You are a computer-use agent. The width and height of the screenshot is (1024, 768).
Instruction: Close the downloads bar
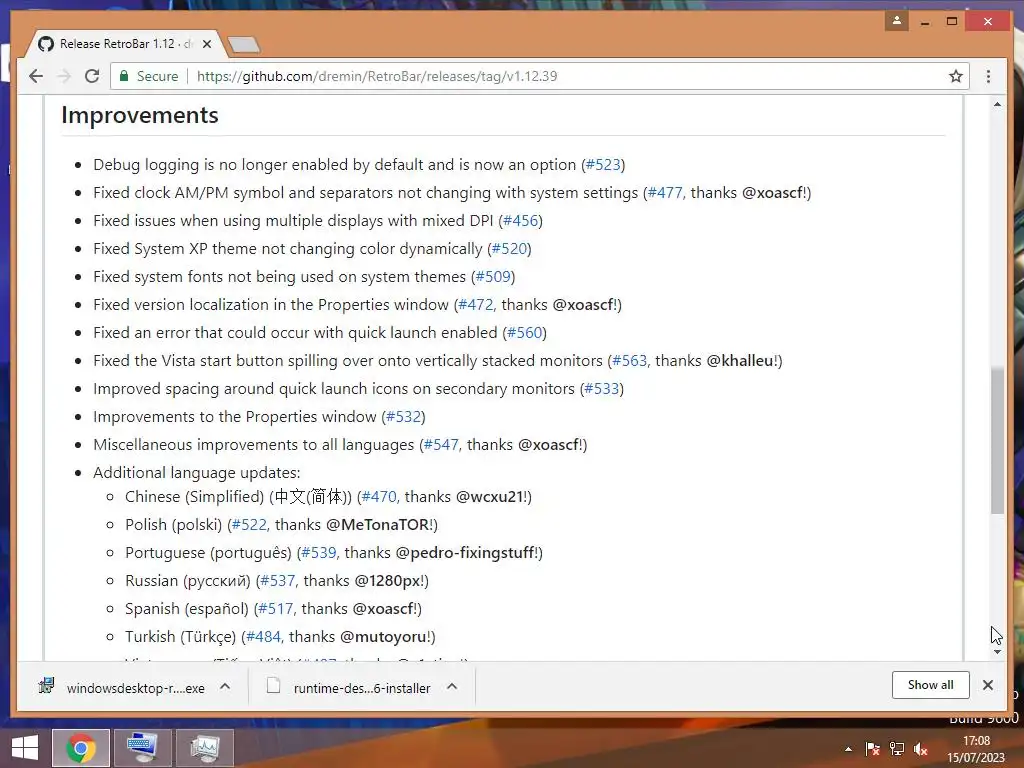[987, 685]
